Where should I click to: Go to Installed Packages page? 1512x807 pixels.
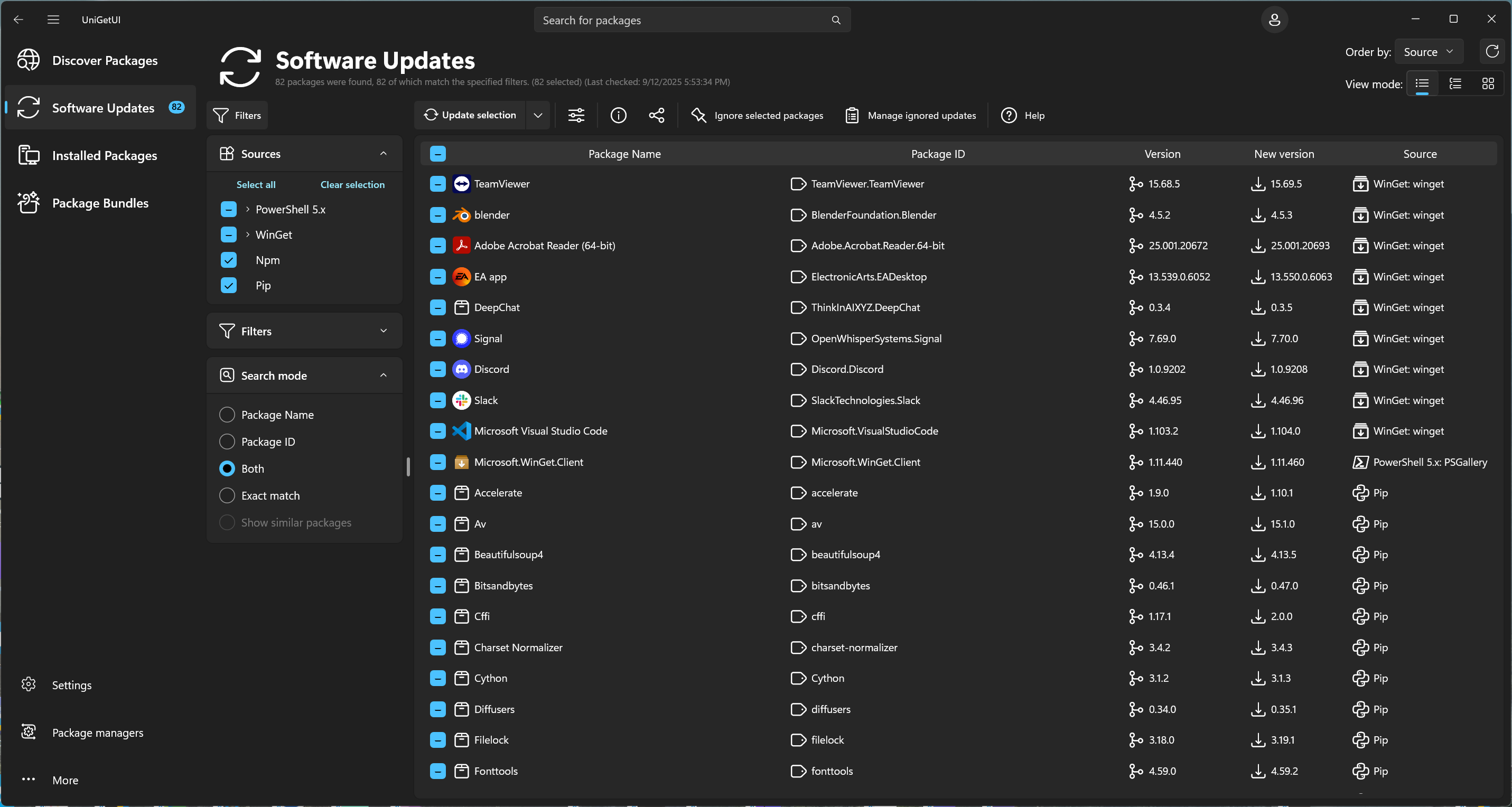pyautogui.click(x=105, y=155)
